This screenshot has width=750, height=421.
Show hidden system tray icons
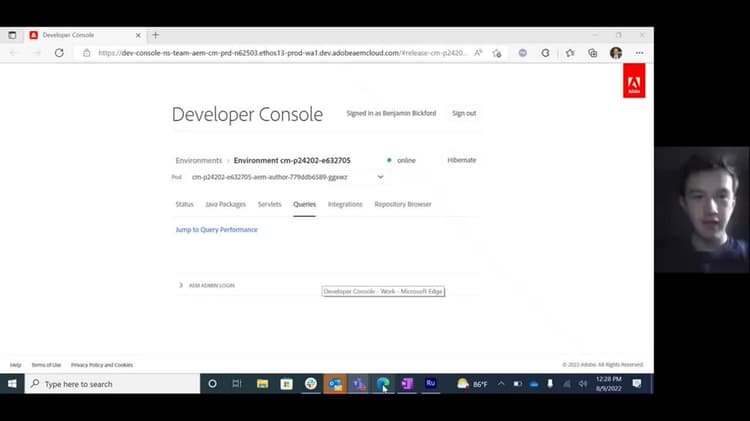pyautogui.click(x=501, y=384)
